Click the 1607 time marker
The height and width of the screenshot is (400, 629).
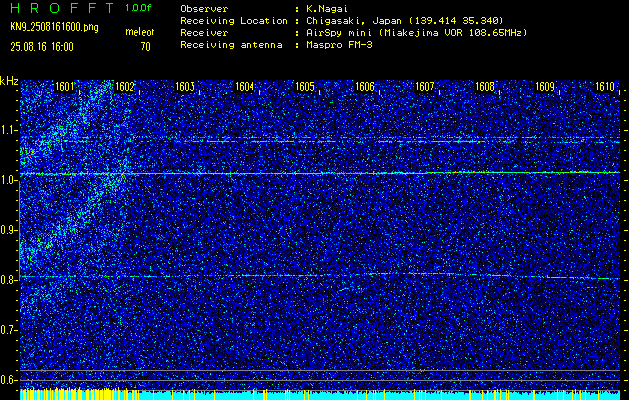tap(425, 87)
